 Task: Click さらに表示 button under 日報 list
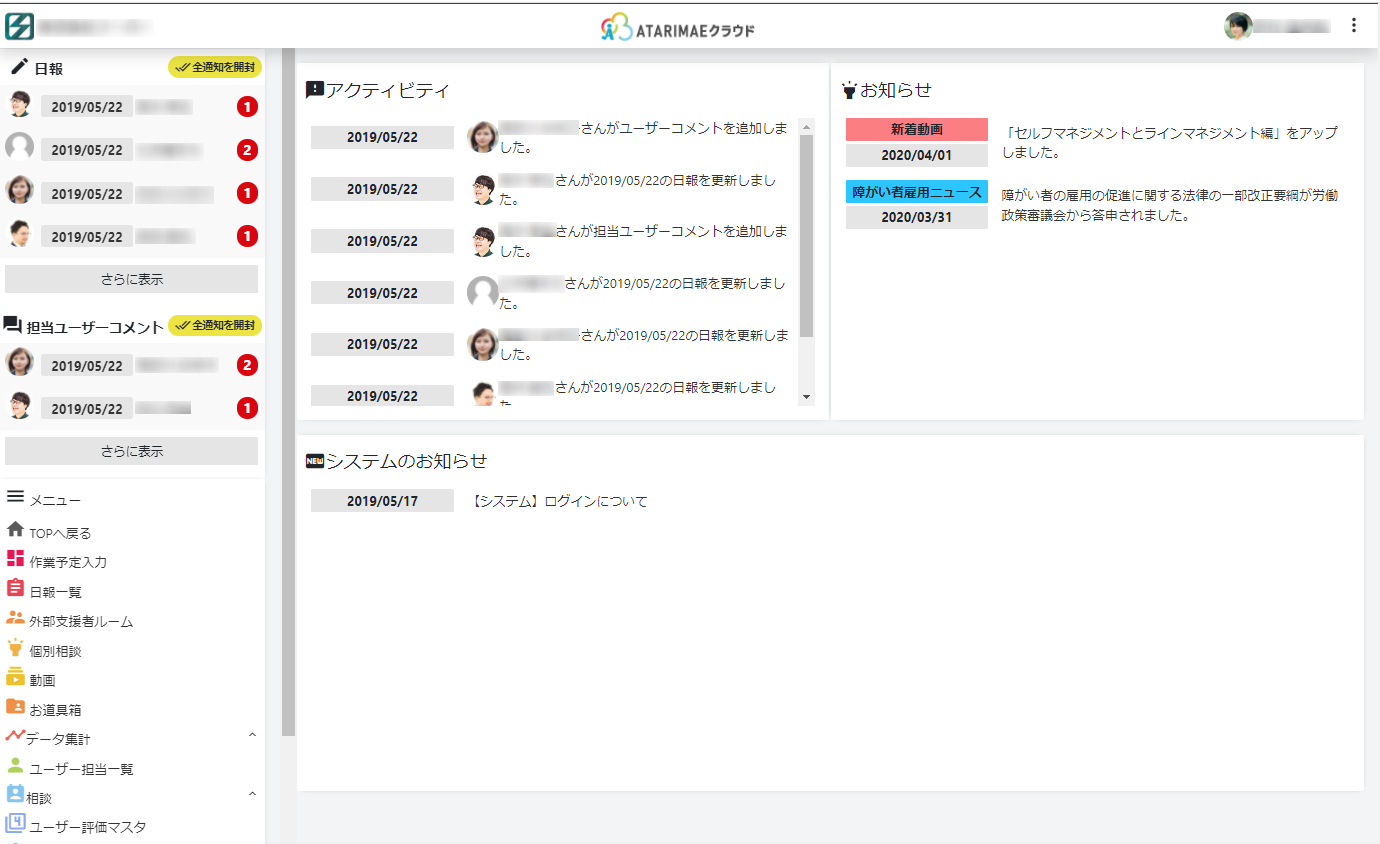(131, 279)
